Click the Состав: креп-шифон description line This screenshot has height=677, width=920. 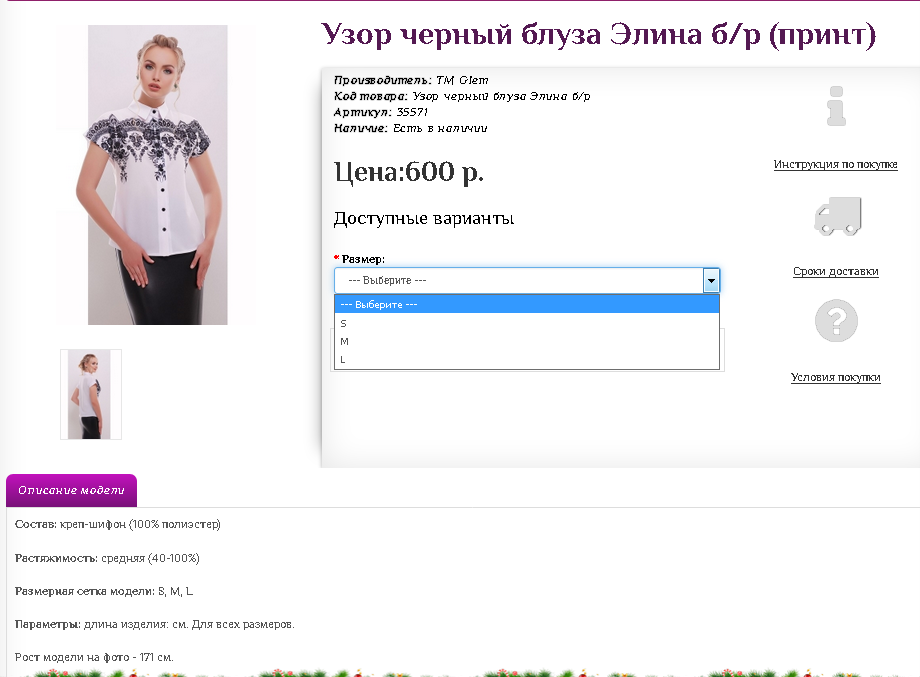(x=117, y=524)
